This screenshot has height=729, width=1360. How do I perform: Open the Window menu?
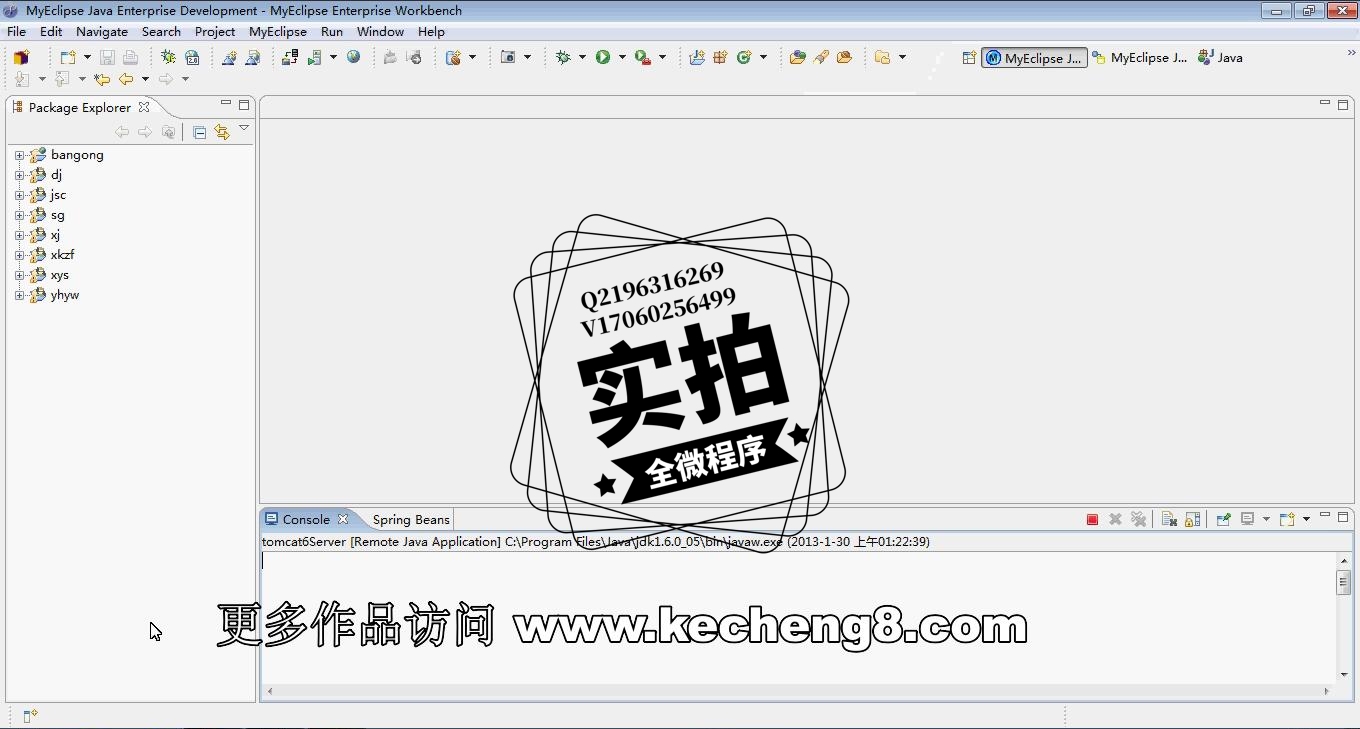click(x=380, y=31)
